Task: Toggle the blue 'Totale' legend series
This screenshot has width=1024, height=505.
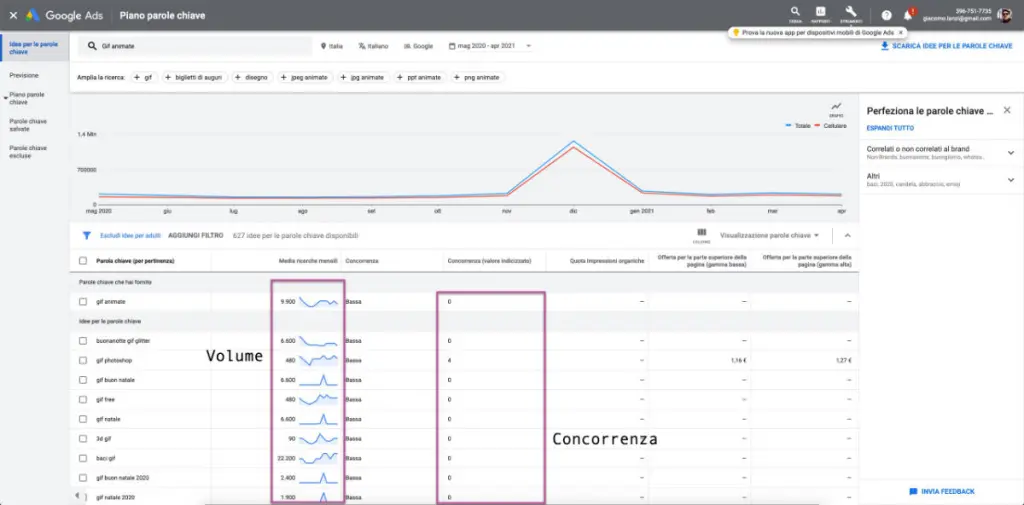Action: (x=798, y=125)
